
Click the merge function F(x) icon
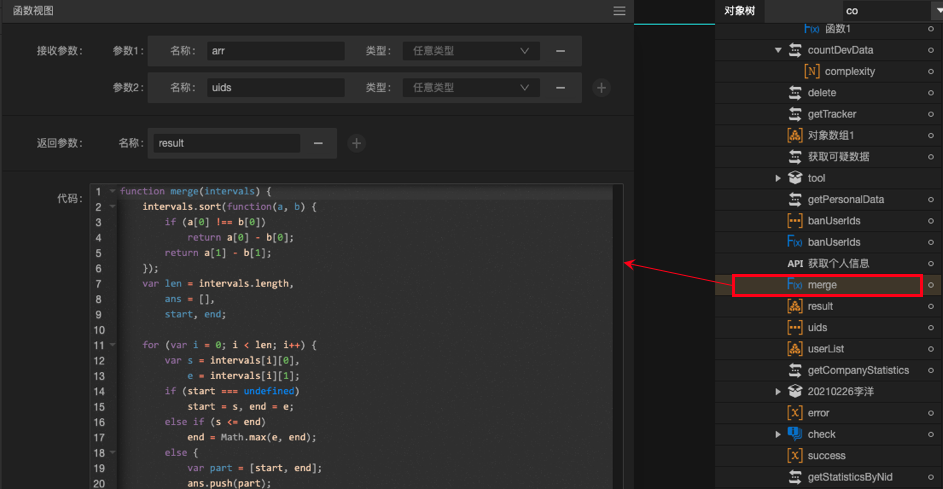794,284
